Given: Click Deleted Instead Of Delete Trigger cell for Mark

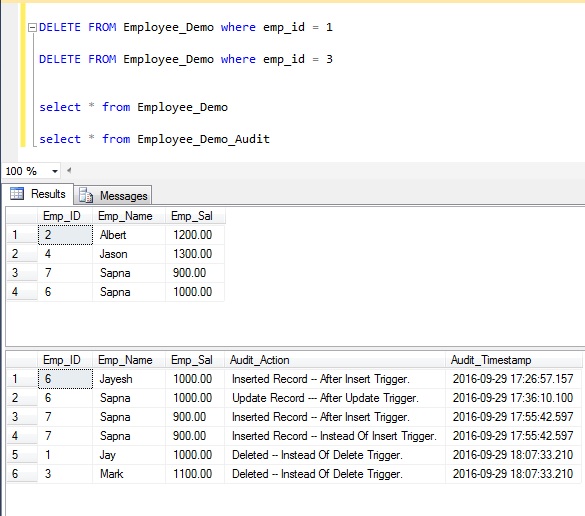Looking at the screenshot, I should [x=335, y=474].
